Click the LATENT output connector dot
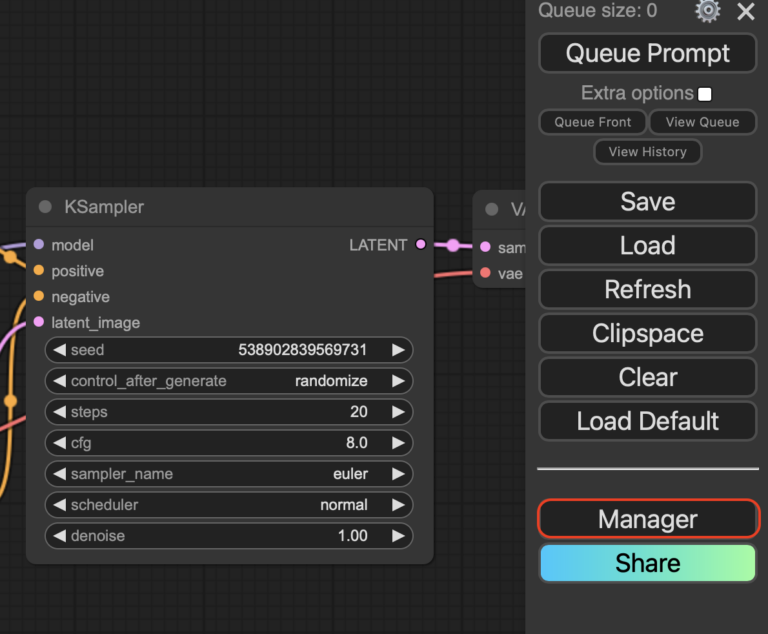The height and width of the screenshot is (634, 768). (420, 244)
